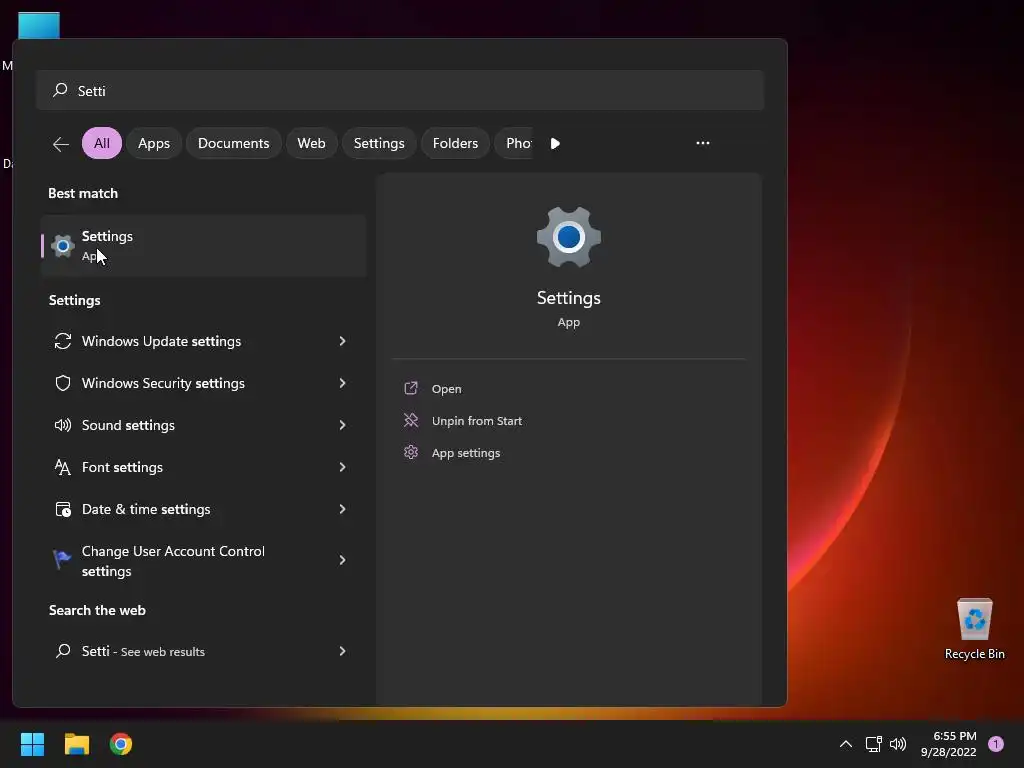Expand Date & time settings chevron
1024x768 pixels.
tap(342, 509)
